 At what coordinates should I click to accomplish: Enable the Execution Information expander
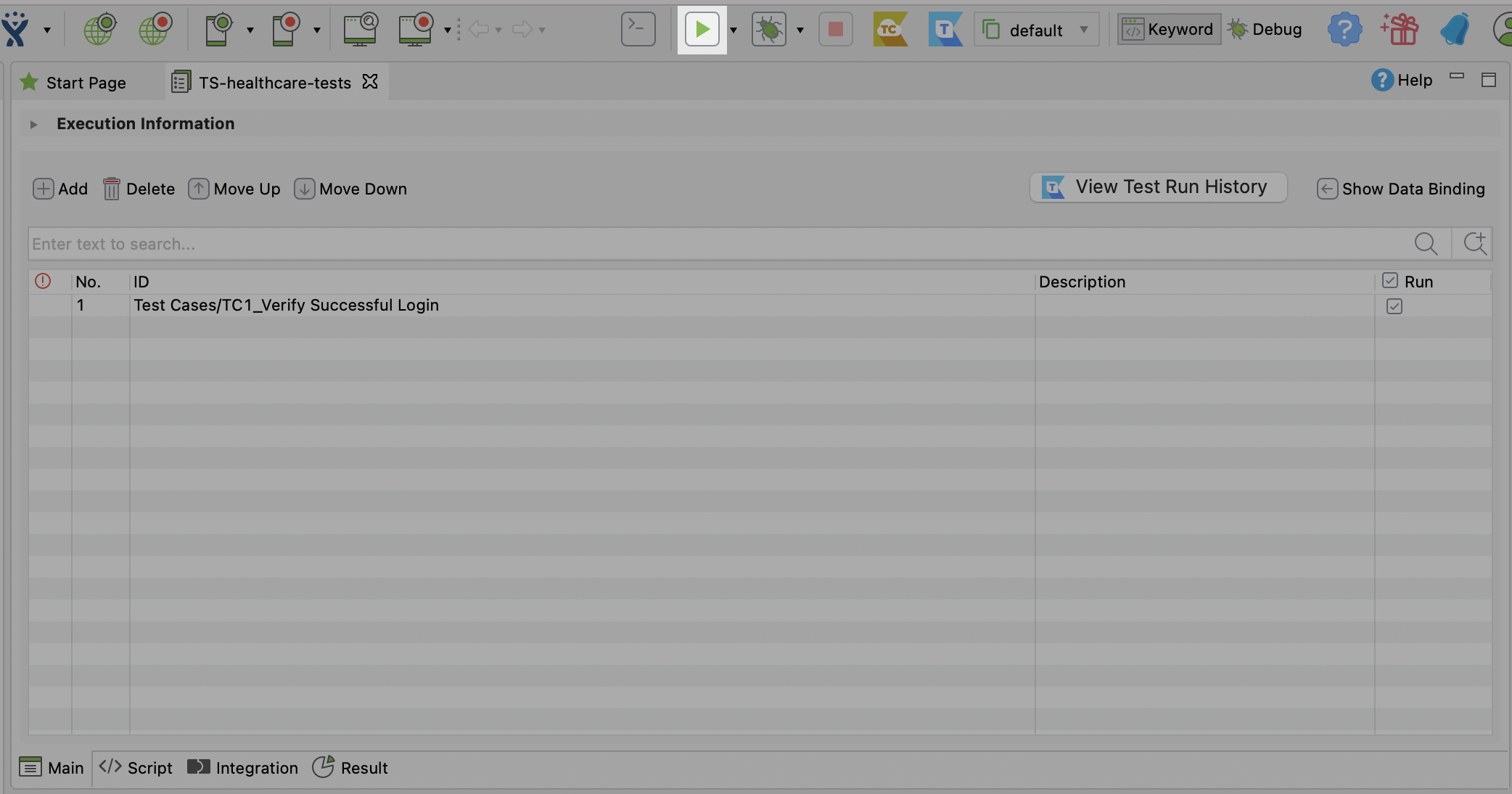coord(33,123)
